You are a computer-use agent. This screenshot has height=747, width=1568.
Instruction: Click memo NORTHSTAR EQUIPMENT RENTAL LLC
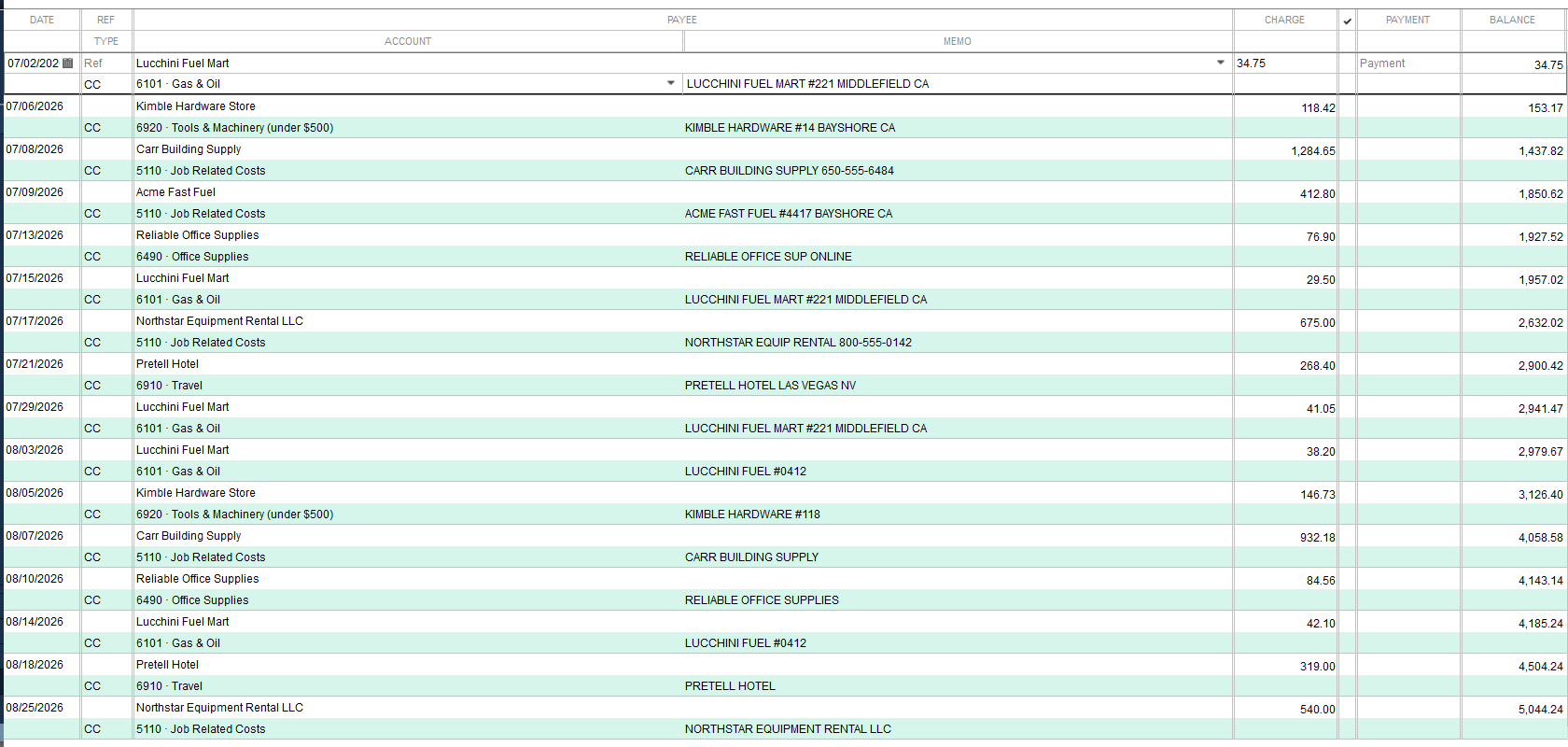(788, 729)
